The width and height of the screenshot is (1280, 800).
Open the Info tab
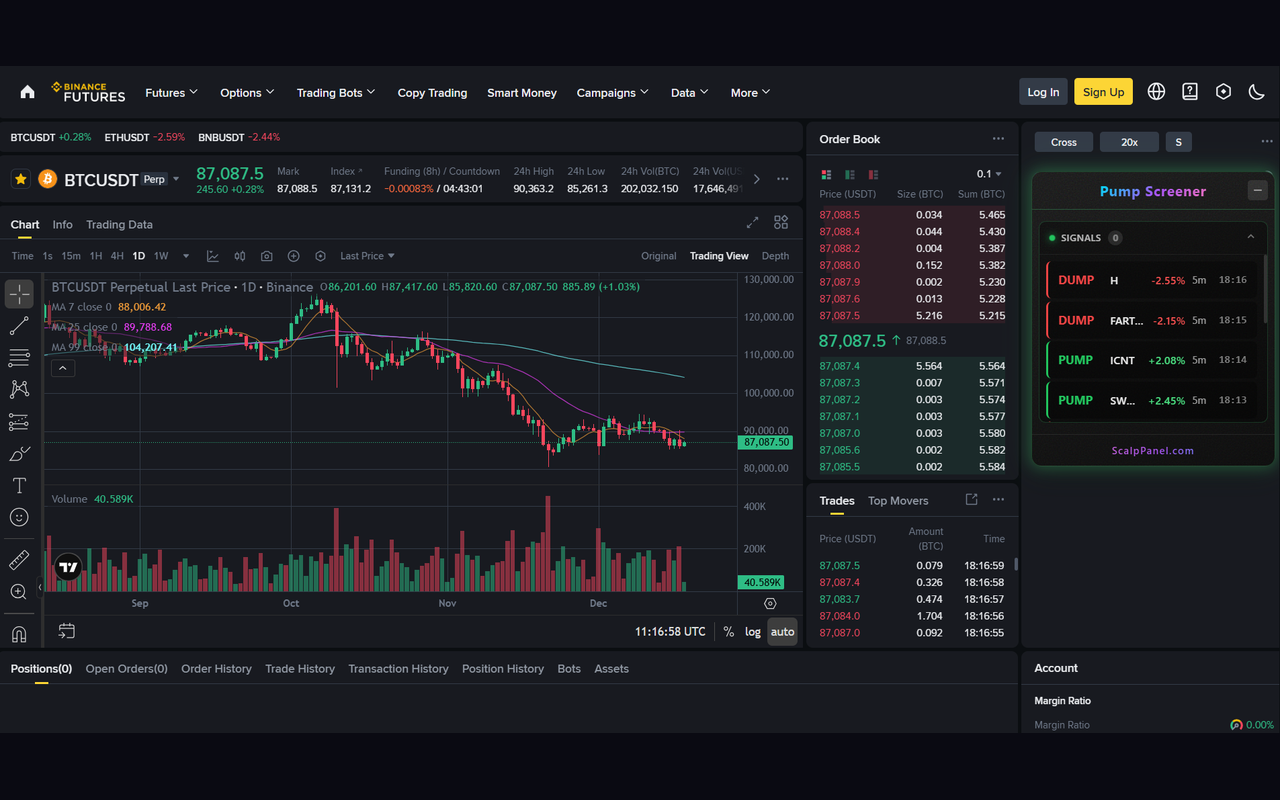click(x=62, y=224)
